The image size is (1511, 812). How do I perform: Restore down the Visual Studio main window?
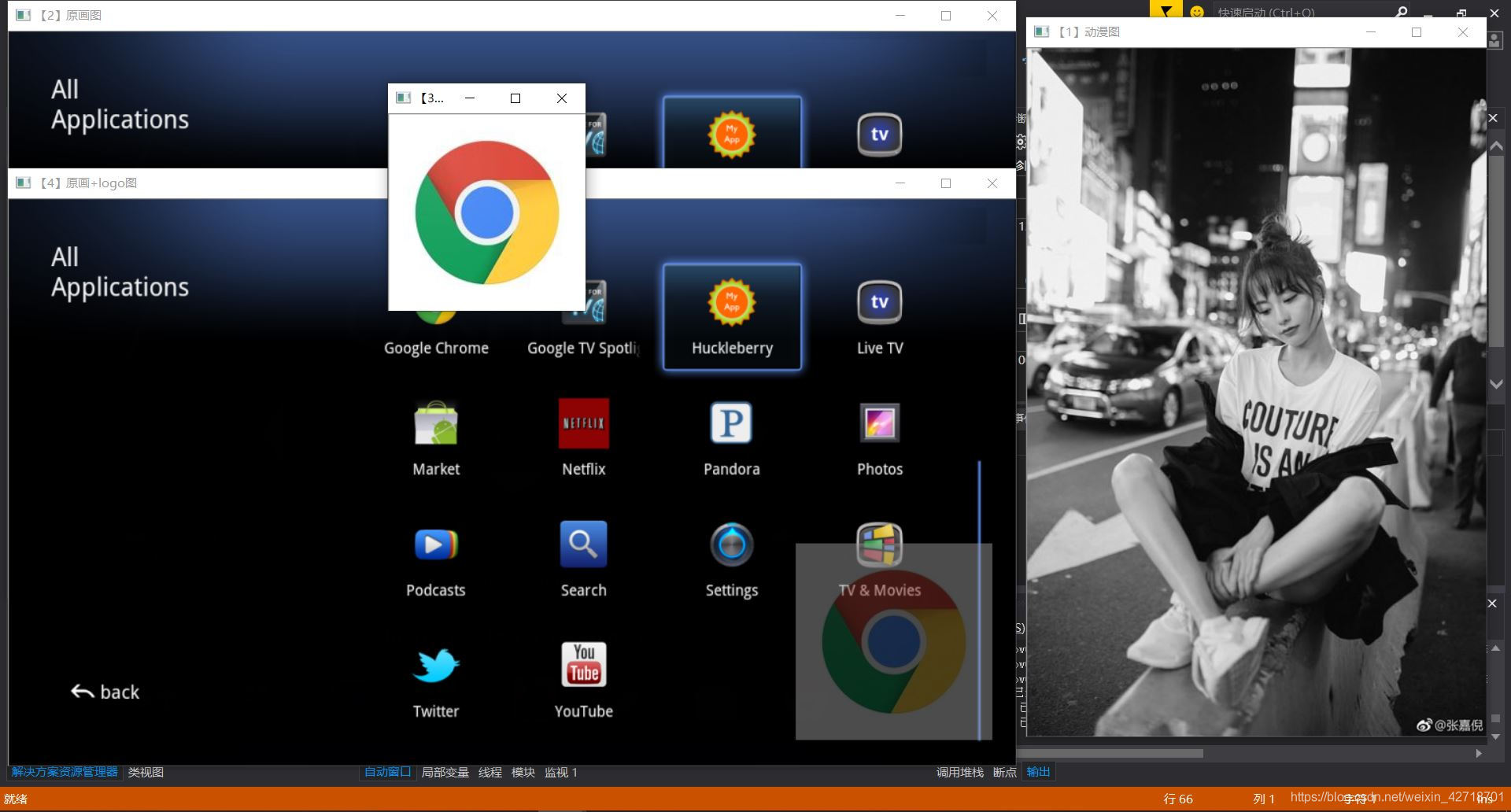(x=1461, y=12)
